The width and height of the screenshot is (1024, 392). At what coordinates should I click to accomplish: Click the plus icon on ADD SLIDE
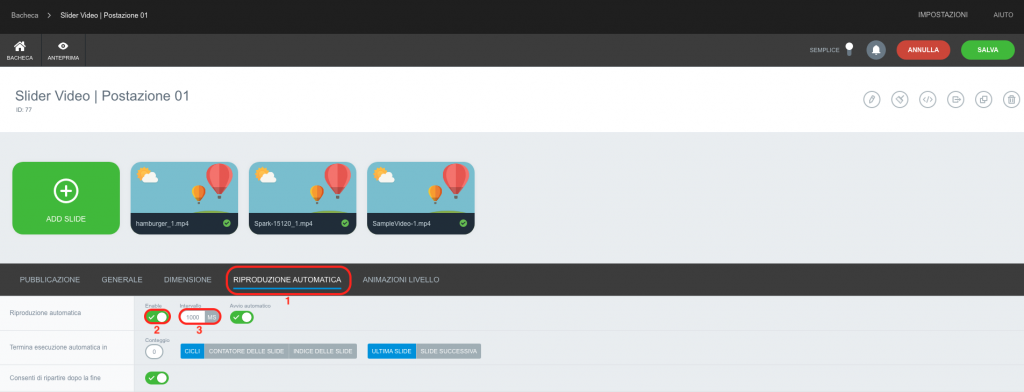[x=66, y=191]
